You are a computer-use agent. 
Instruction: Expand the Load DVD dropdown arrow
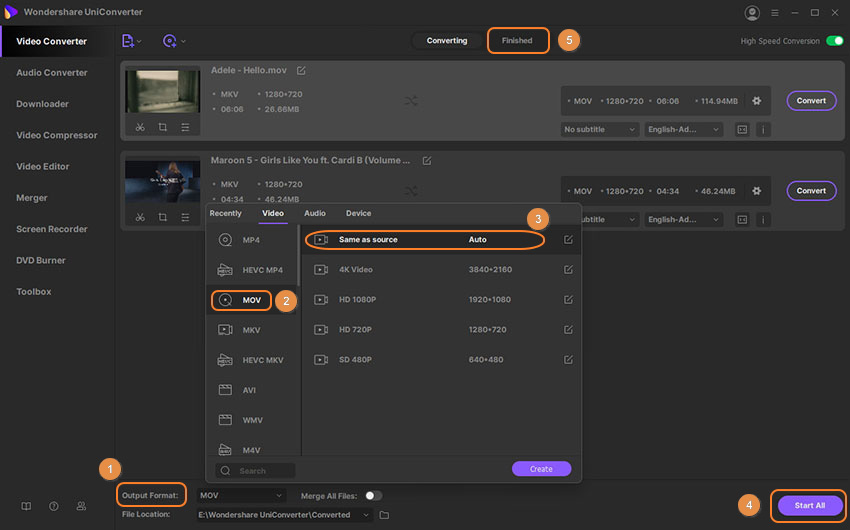point(183,41)
